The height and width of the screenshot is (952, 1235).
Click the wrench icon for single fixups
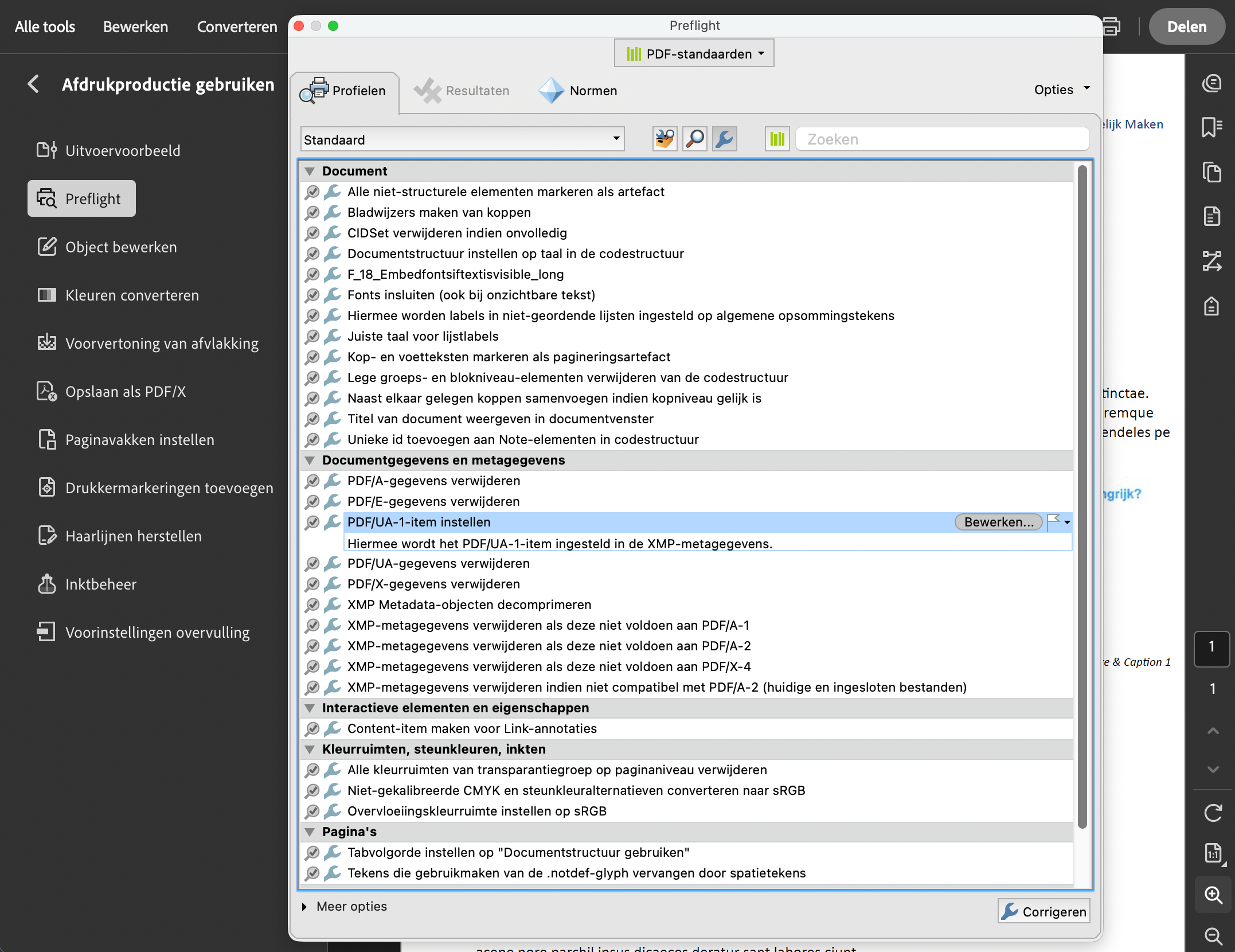[x=724, y=139]
